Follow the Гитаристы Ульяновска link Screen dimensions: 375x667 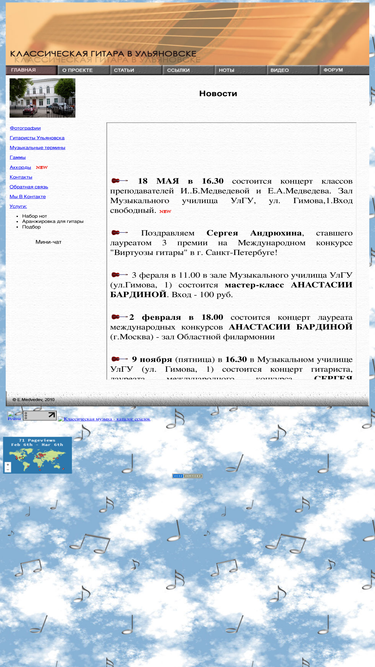click(x=37, y=138)
